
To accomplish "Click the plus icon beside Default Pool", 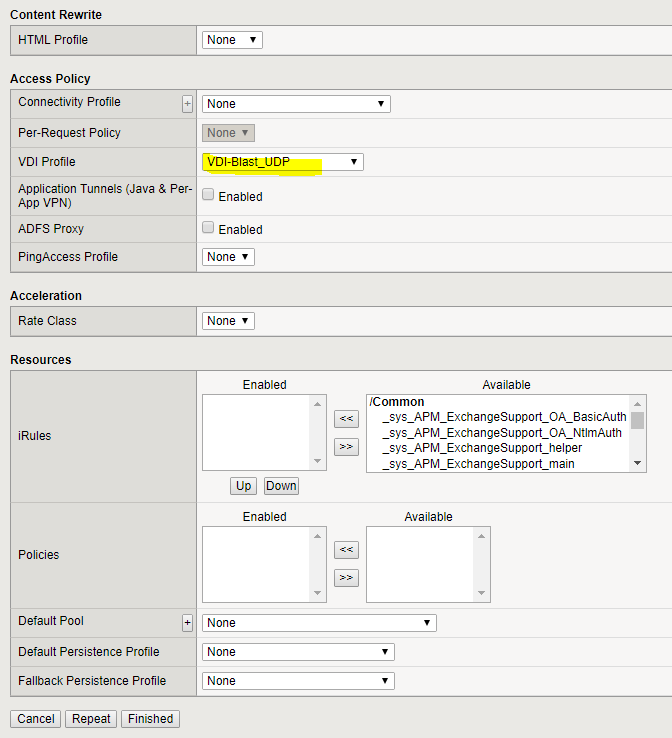I will point(187,623).
